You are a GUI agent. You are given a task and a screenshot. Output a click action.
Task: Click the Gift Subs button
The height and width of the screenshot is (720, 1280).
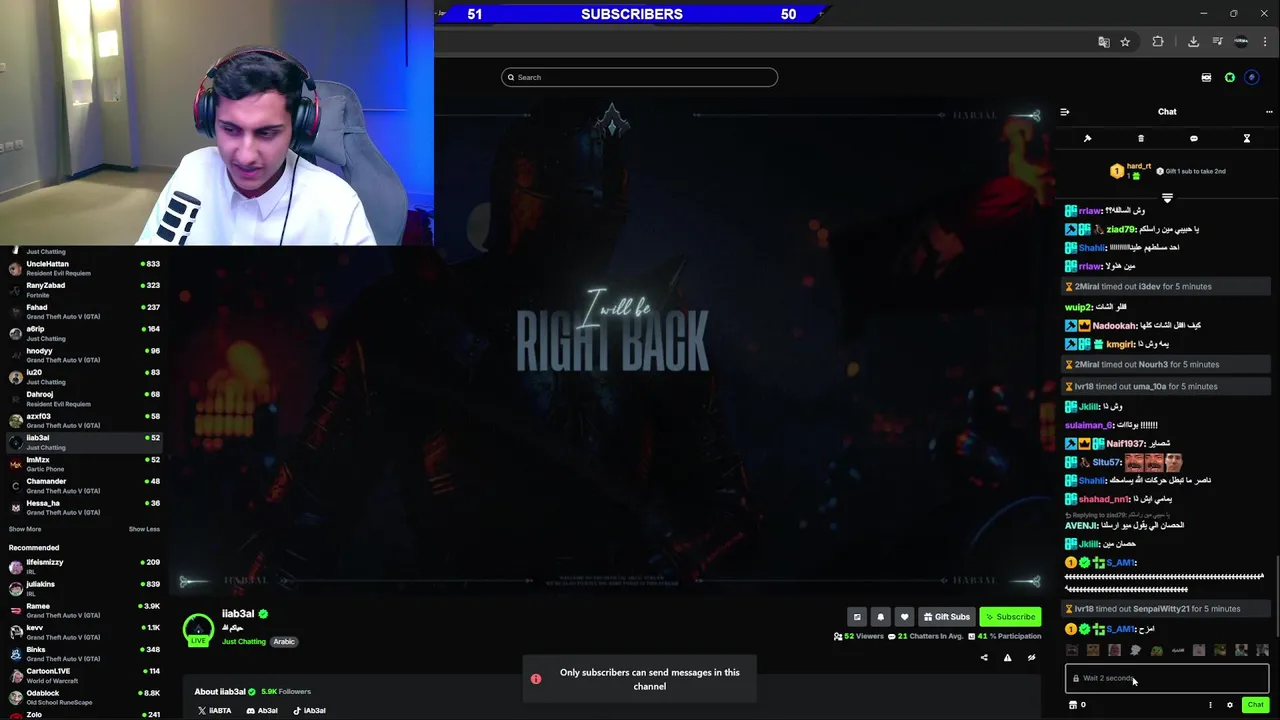[946, 617]
